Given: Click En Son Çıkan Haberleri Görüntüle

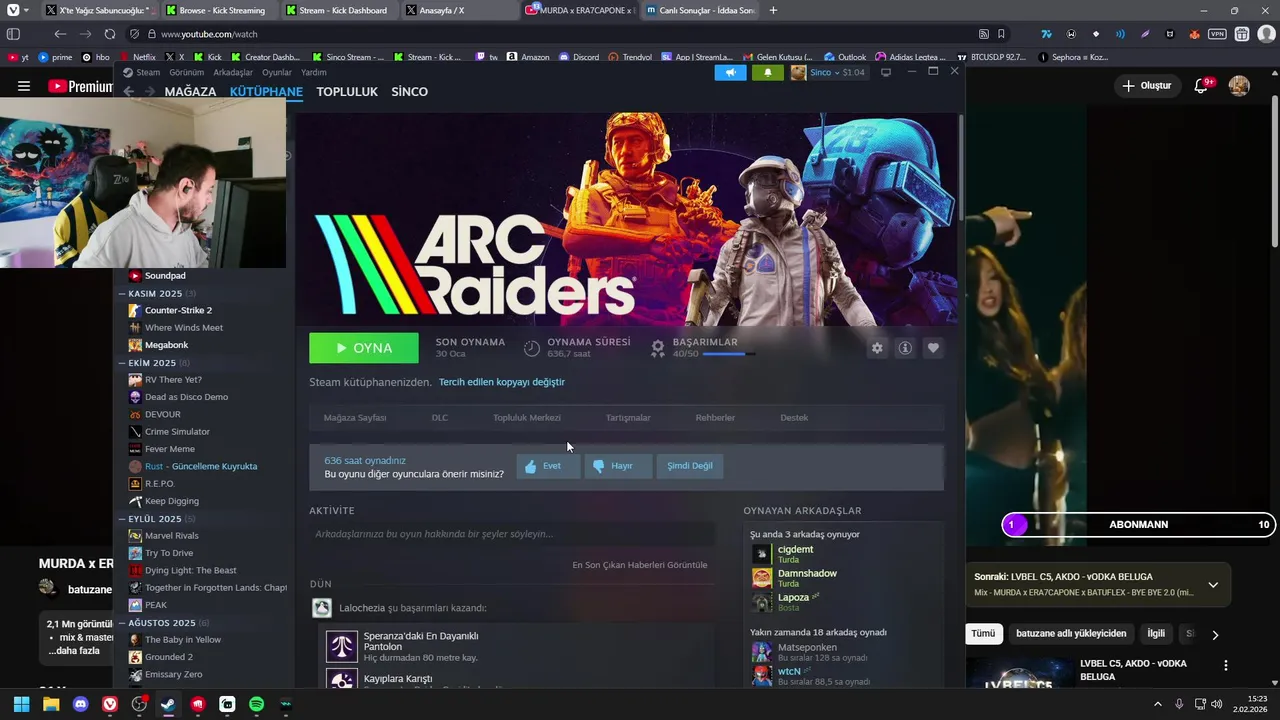Looking at the screenshot, I should tap(640, 565).
